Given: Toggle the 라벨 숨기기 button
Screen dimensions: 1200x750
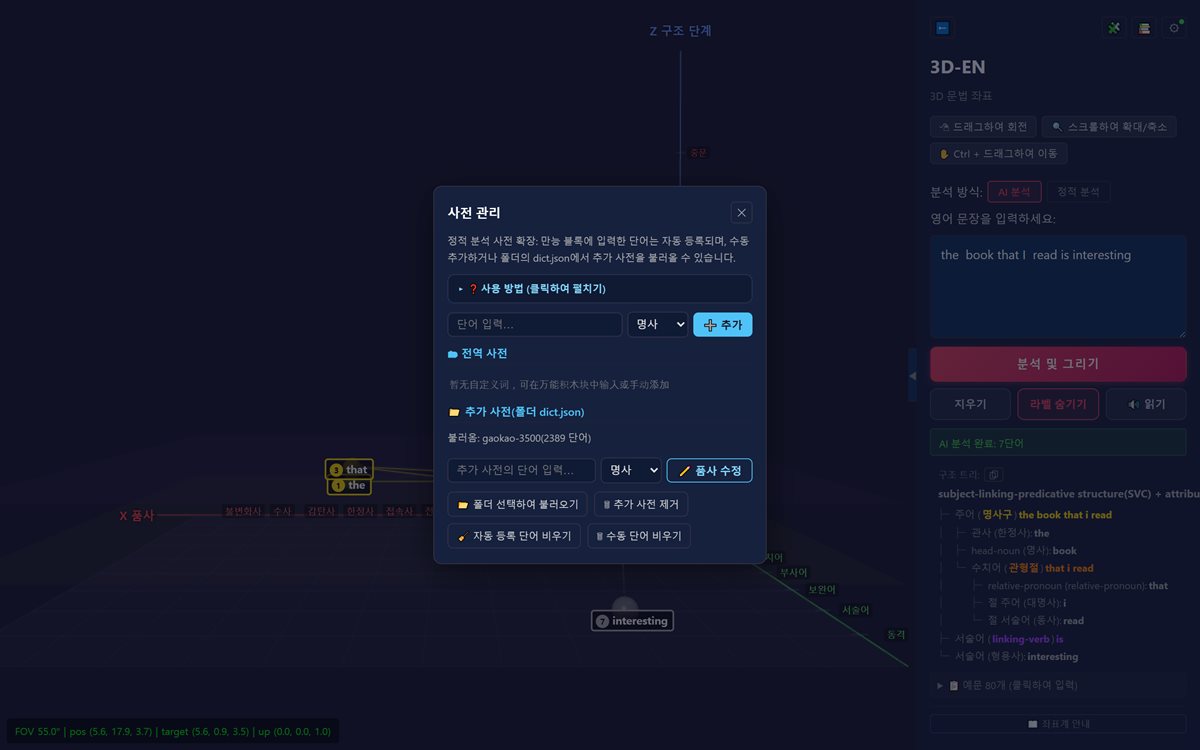Looking at the screenshot, I should (1058, 404).
